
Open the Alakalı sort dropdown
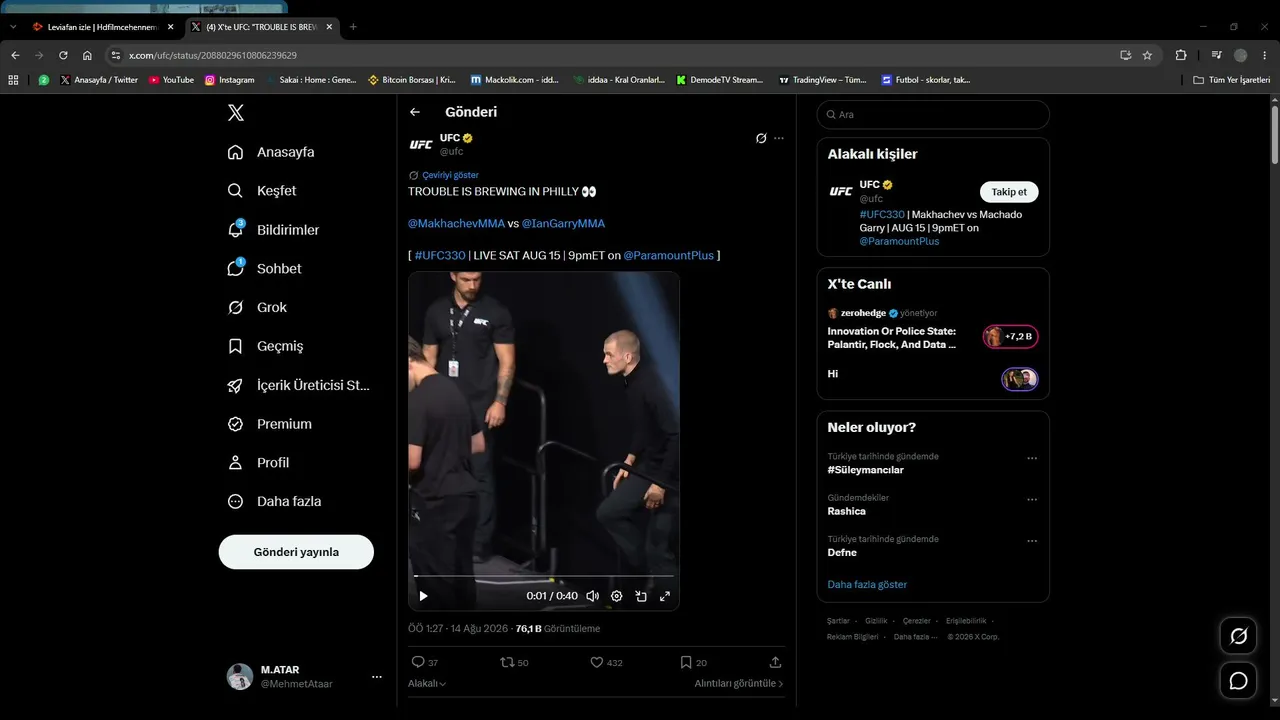tap(427, 684)
